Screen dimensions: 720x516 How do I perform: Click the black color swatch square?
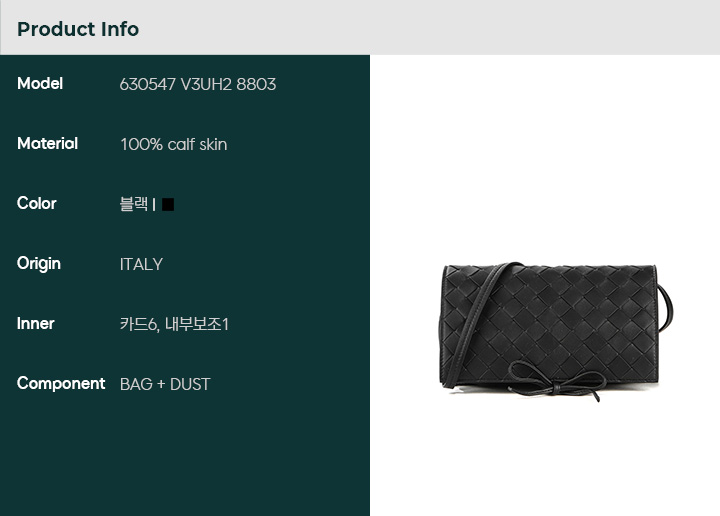[168, 205]
